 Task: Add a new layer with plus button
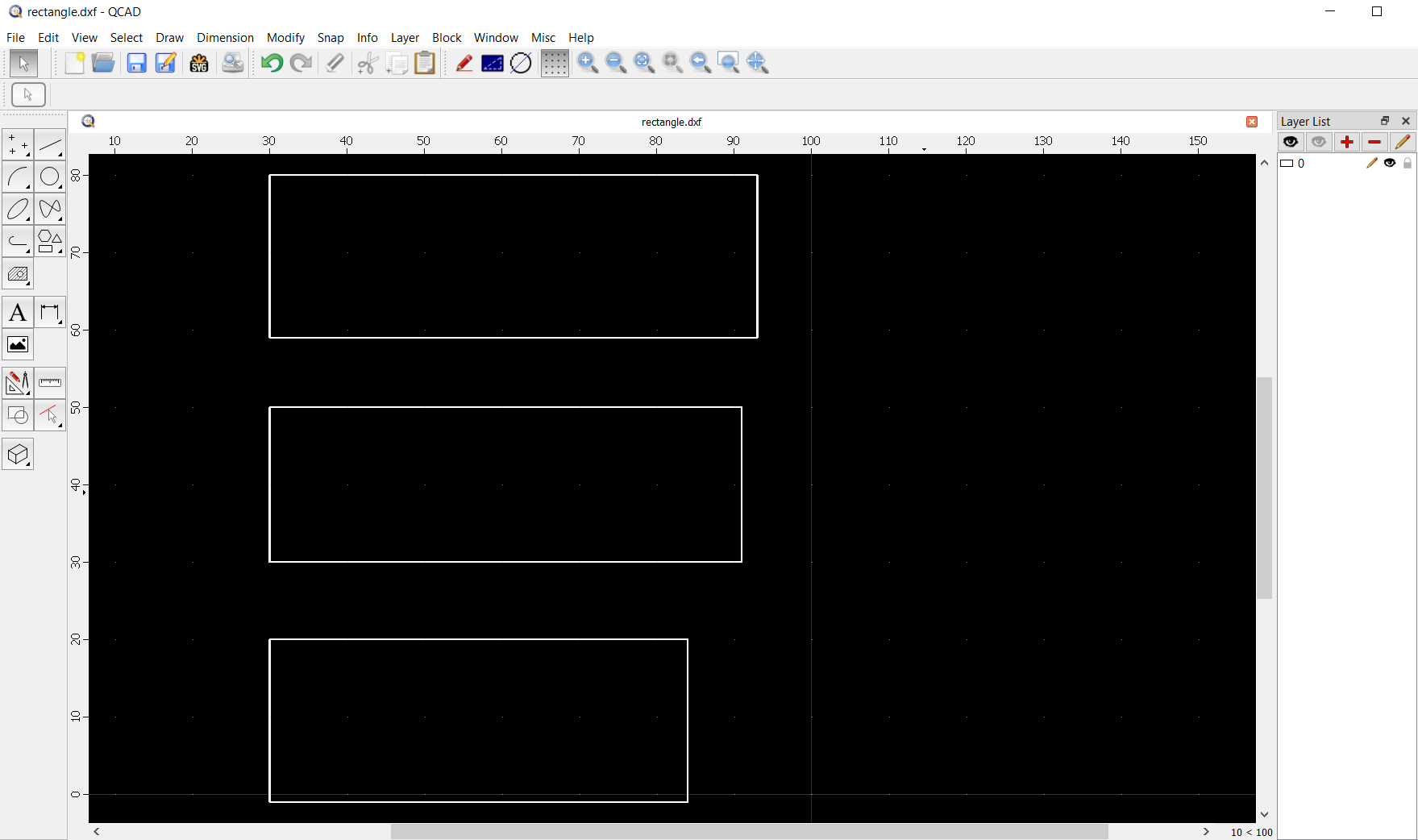pyautogui.click(x=1346, y=142)
